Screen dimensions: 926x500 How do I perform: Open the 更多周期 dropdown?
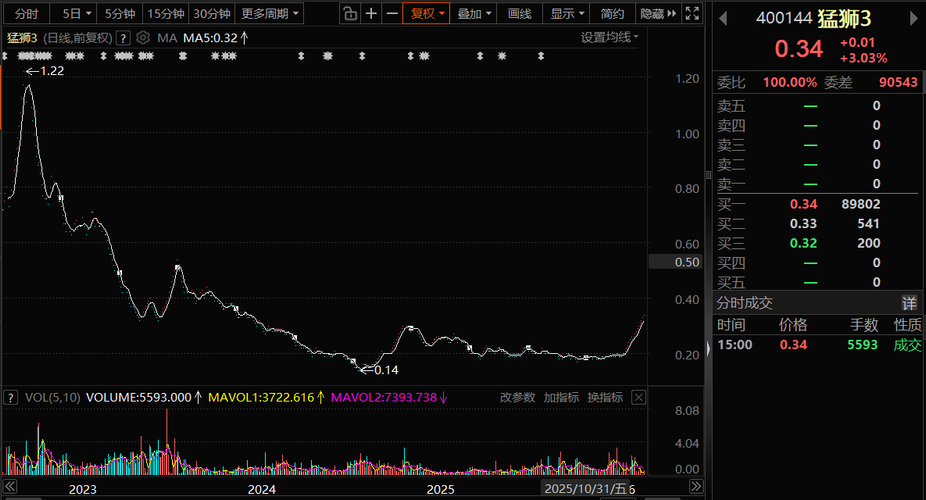pos(269,14)
